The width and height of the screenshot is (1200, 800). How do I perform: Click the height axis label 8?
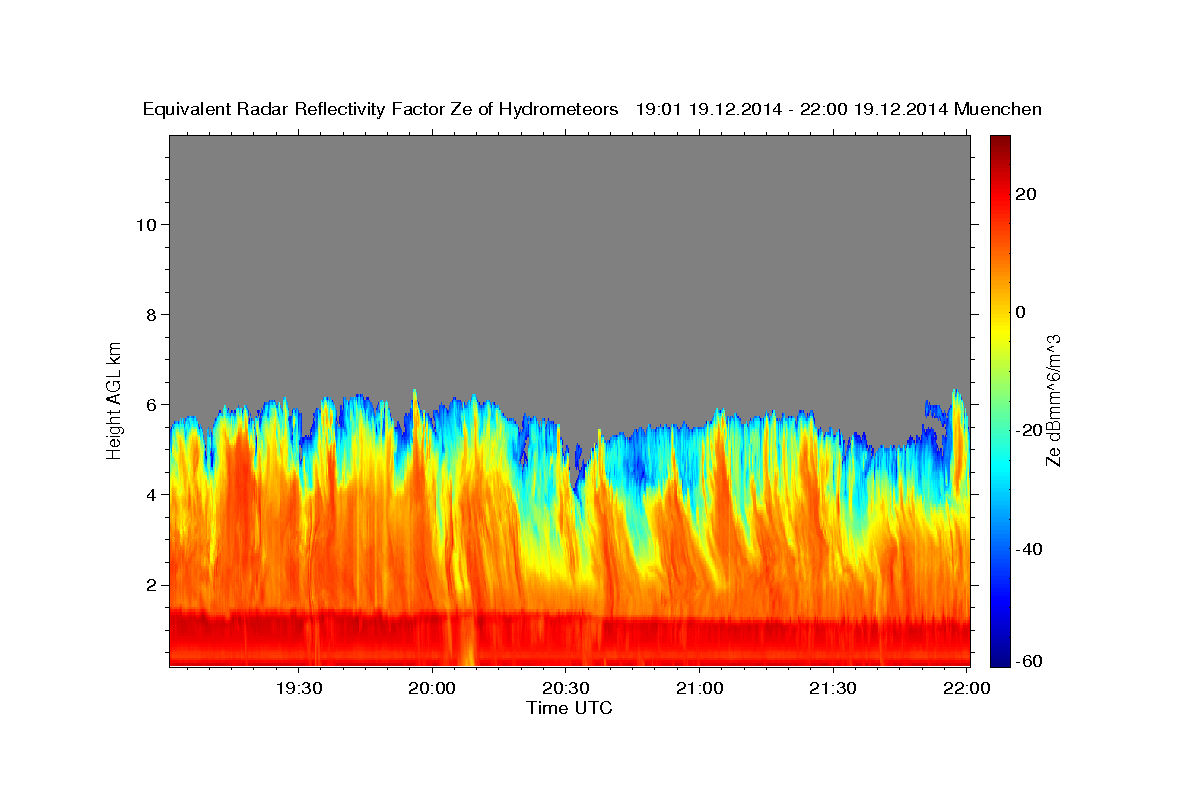click(151, 314)
